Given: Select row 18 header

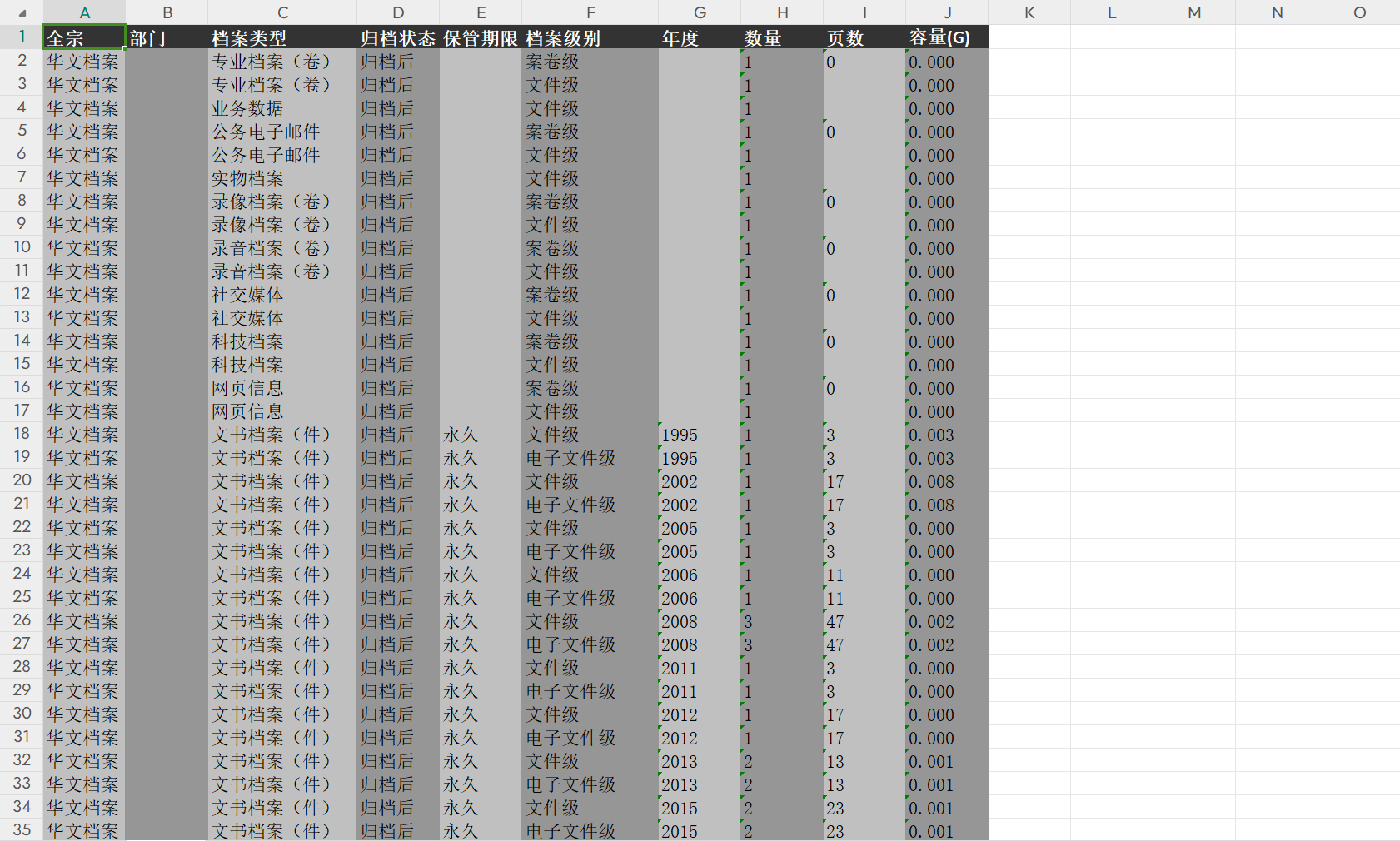Looking at the screenshot, I should coord(22,434).
